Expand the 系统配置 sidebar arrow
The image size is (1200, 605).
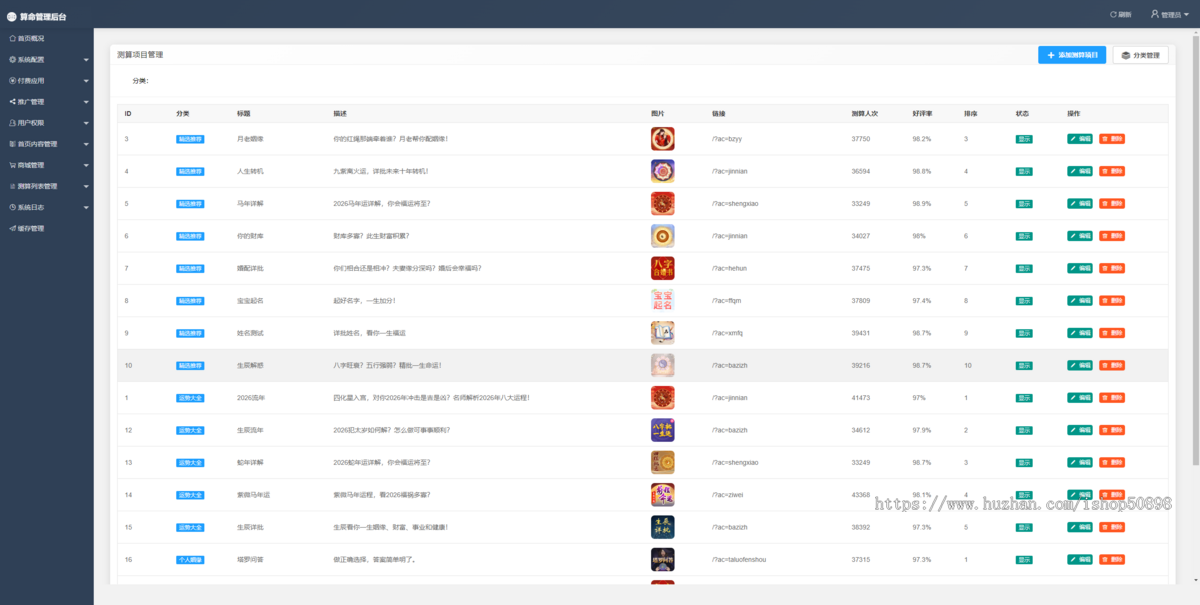coord(86,60)
